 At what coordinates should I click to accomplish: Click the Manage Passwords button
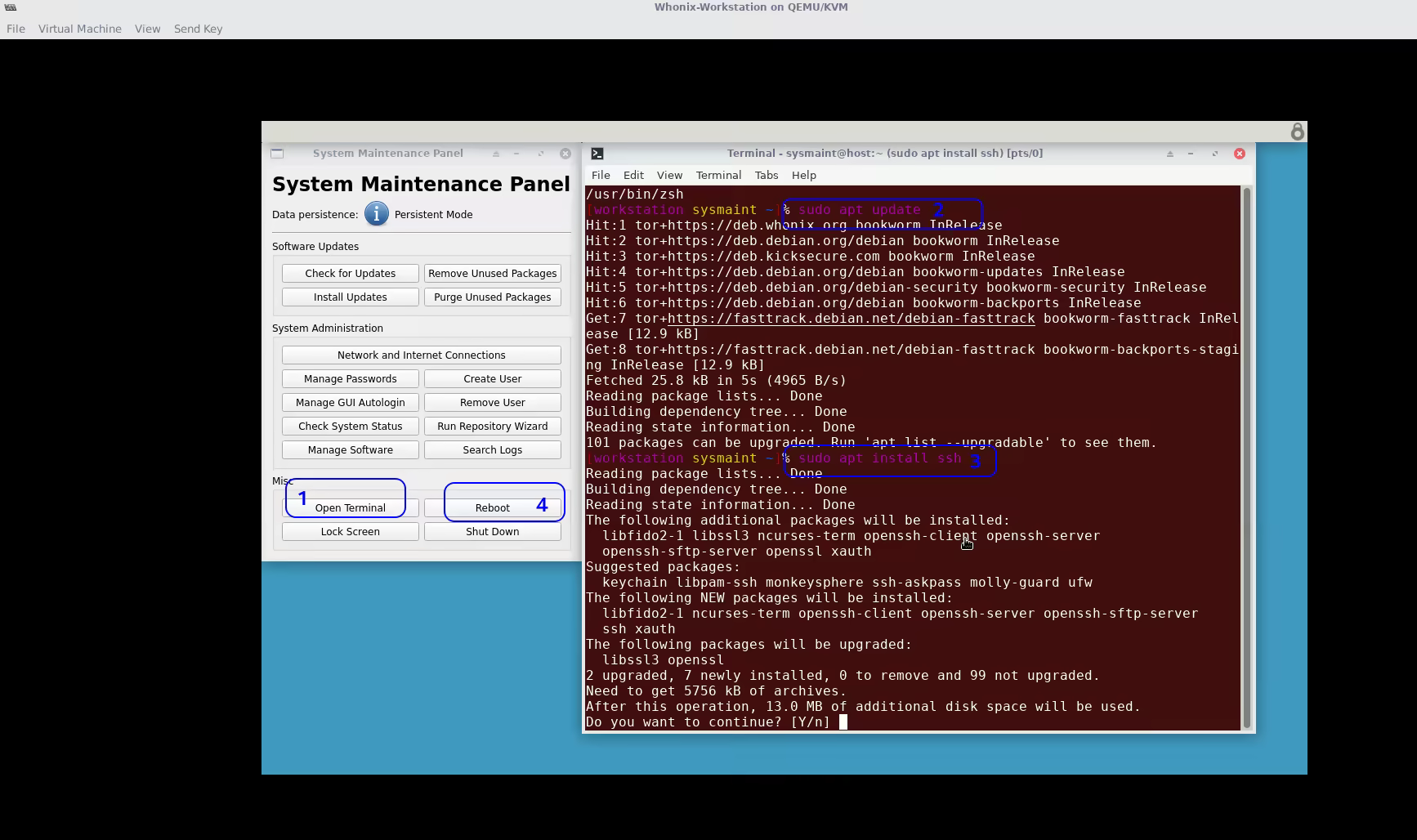click(350, 379)
